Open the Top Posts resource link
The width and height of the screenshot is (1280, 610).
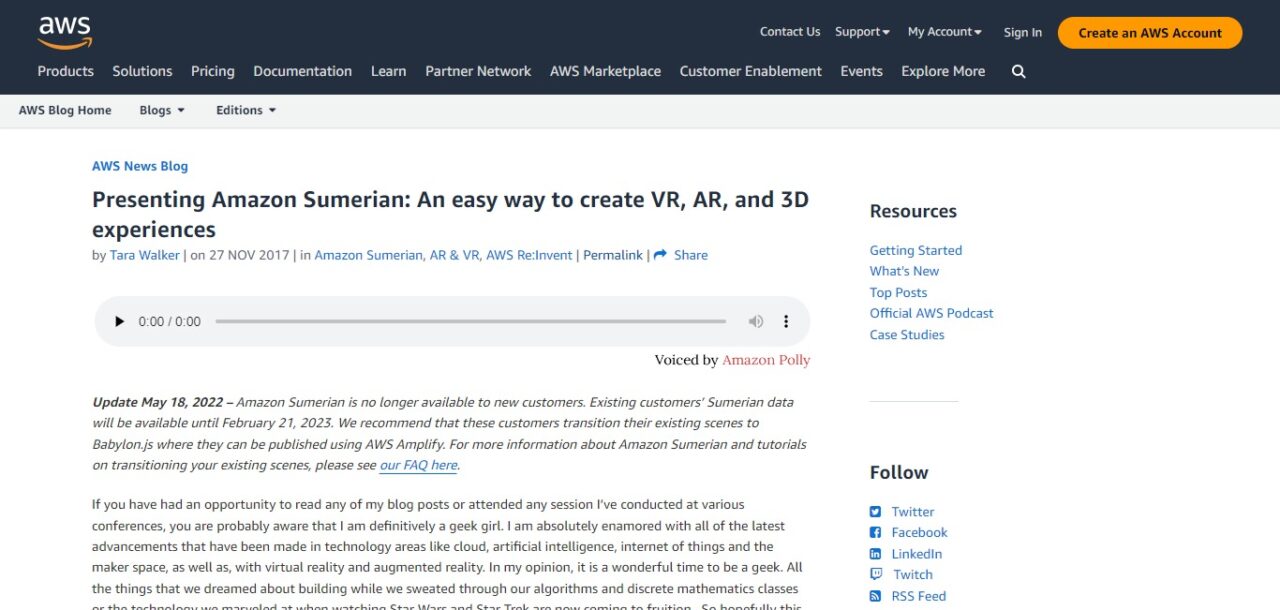898,292
